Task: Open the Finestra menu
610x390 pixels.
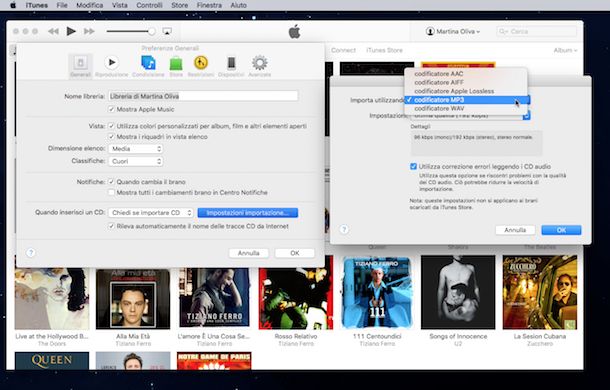Action: 209,5
